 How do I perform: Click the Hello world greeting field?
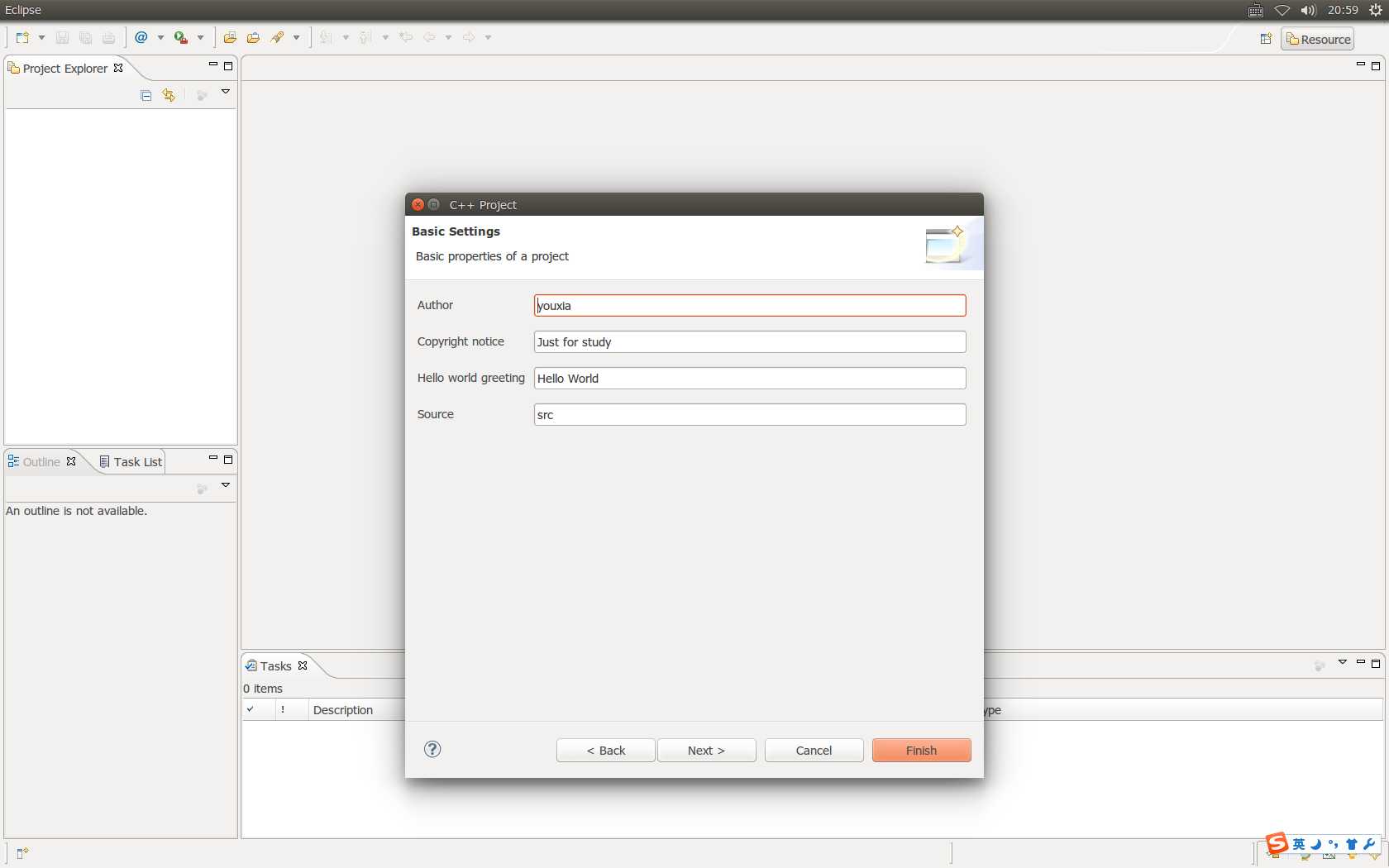coord(750,379)
